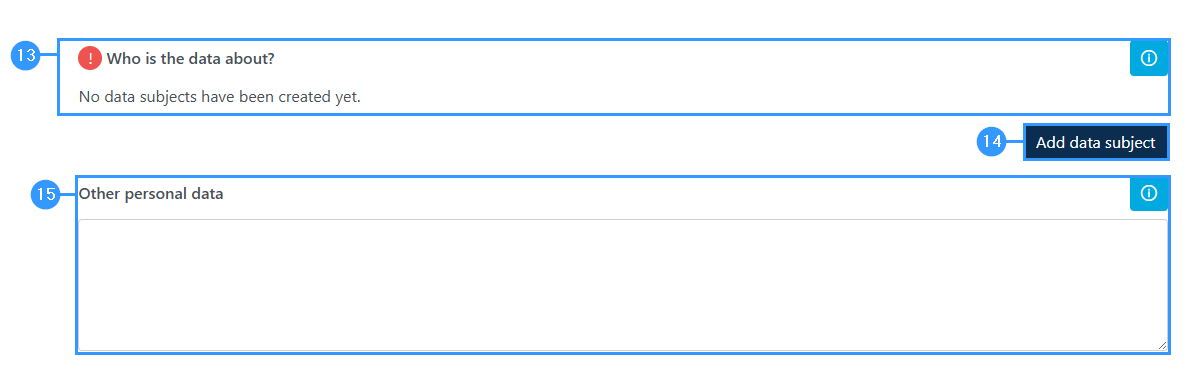Click inside the empty personal data textbox
Image resolution: width=1193 pixels, height=373 pixels.
tap(622, 285)
